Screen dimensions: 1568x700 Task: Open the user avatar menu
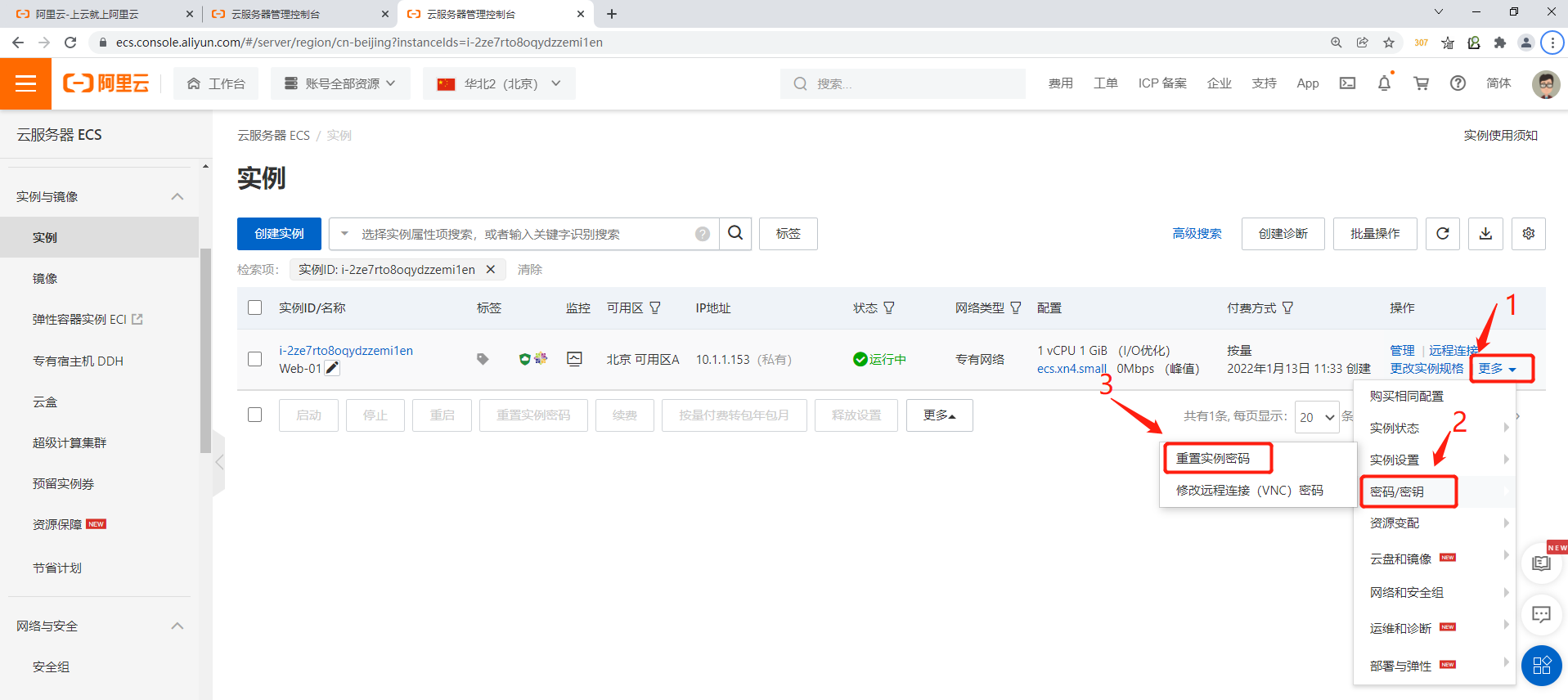(x=1545, y=83)
